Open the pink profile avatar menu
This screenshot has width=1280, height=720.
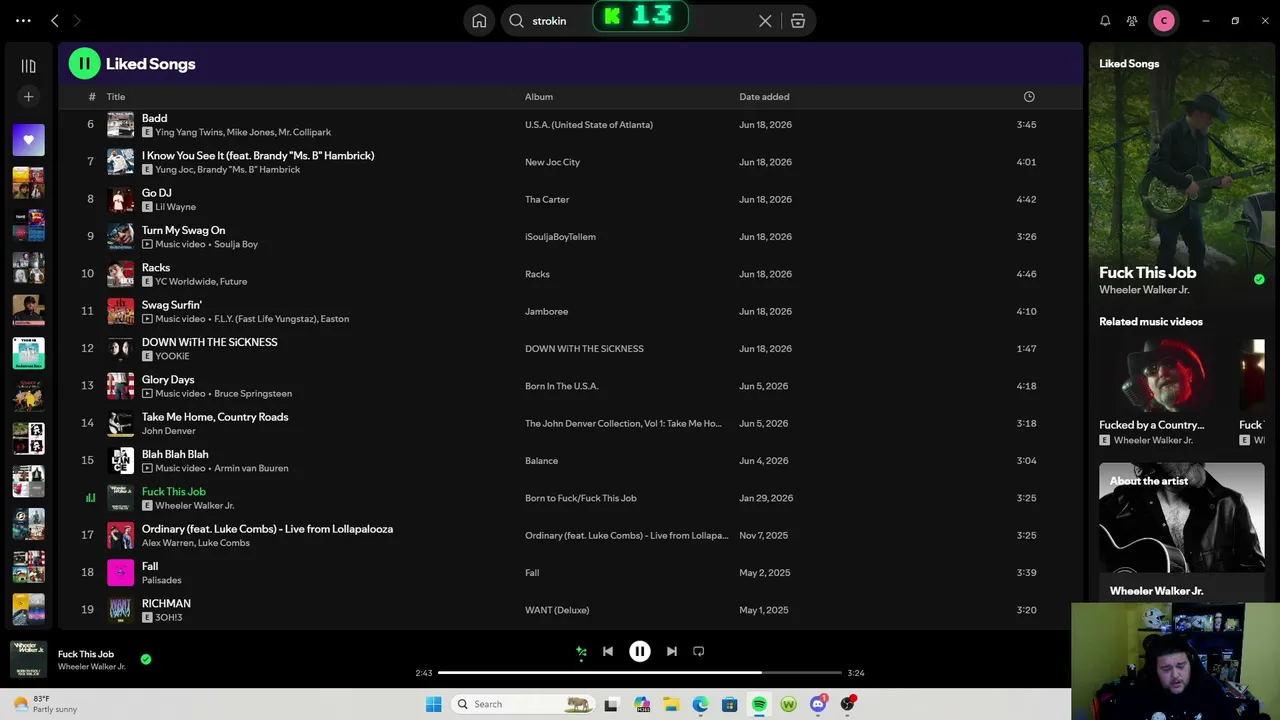click(x=1164, y=20)
